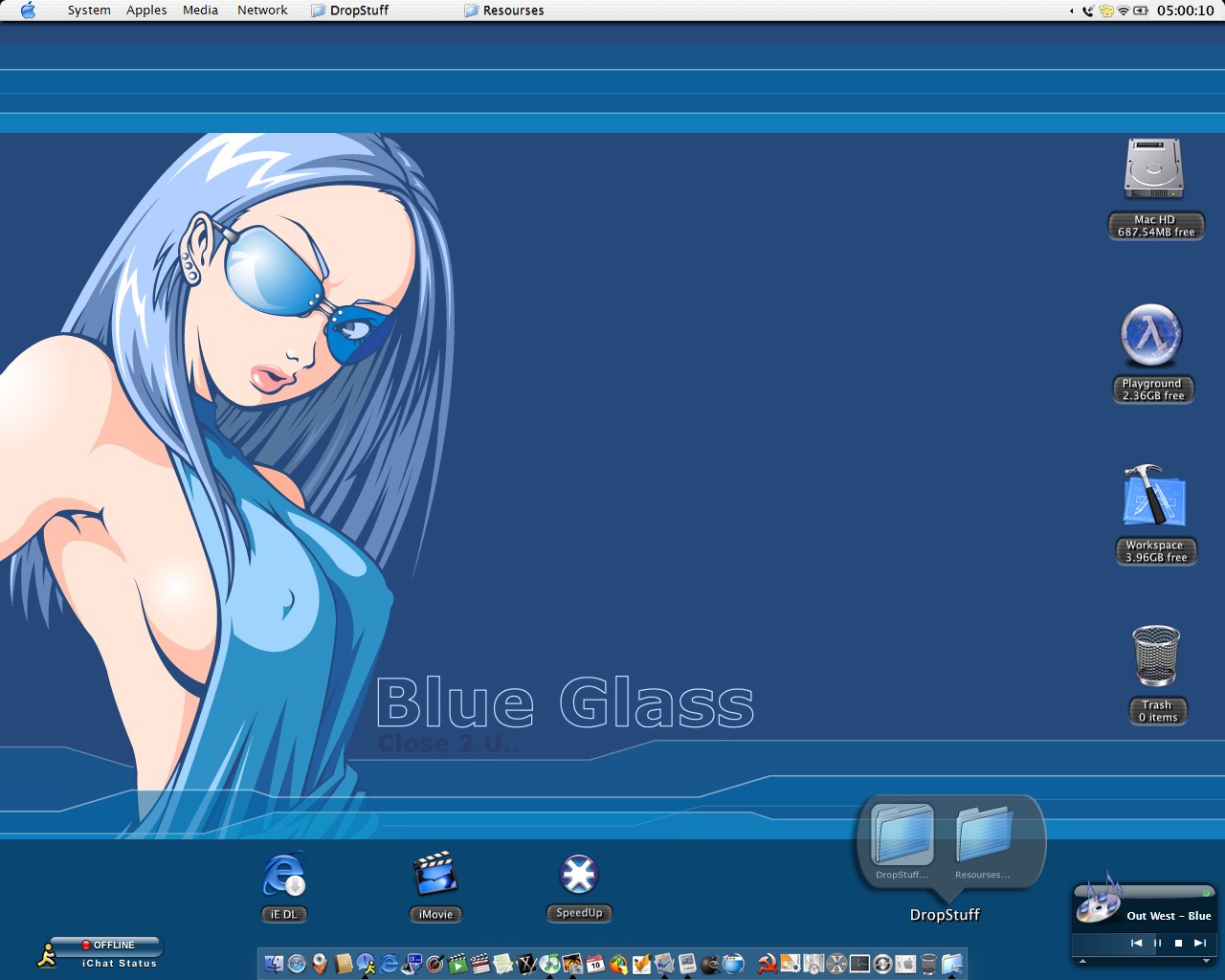Open the DropStuff menu bar folder
The image size is (1225, 980).
[350, 11]
